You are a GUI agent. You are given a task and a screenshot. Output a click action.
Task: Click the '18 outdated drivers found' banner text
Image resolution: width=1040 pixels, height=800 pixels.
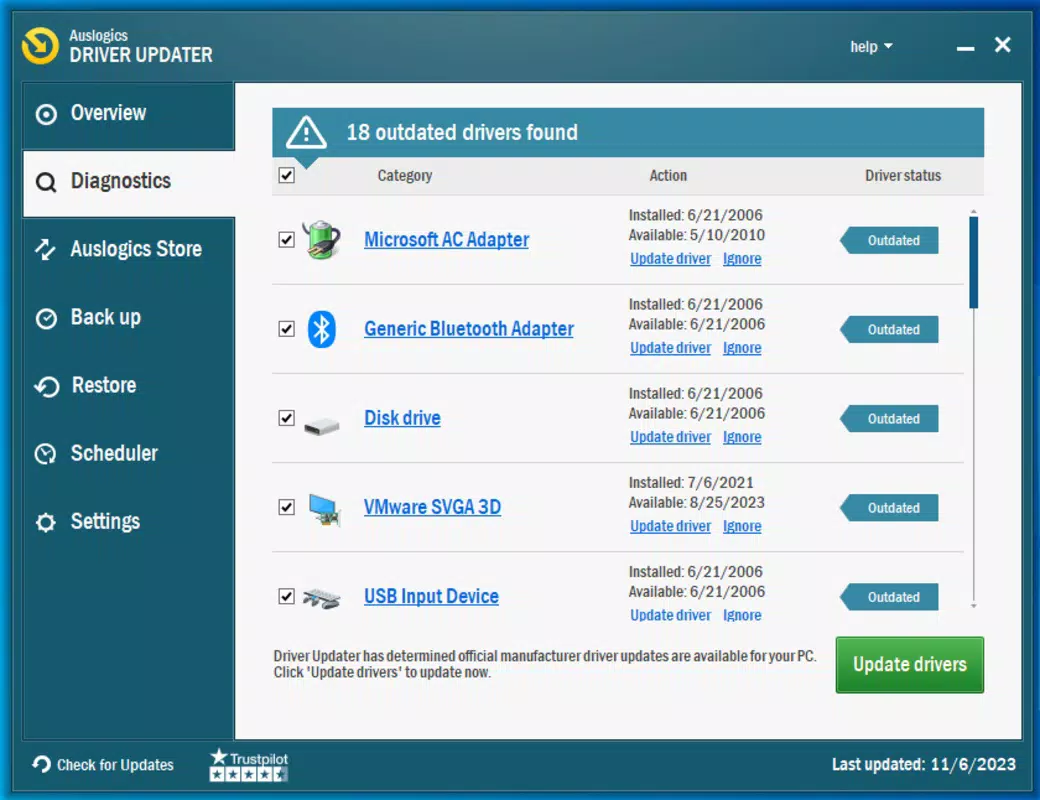click(x=462, y=132)
